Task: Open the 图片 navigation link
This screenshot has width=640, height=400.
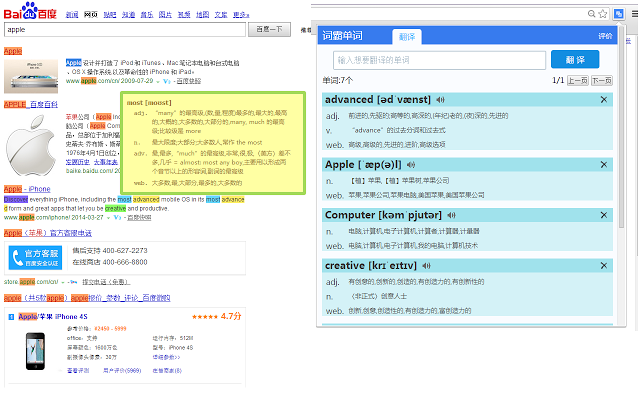Action: [x=165, y=15]
